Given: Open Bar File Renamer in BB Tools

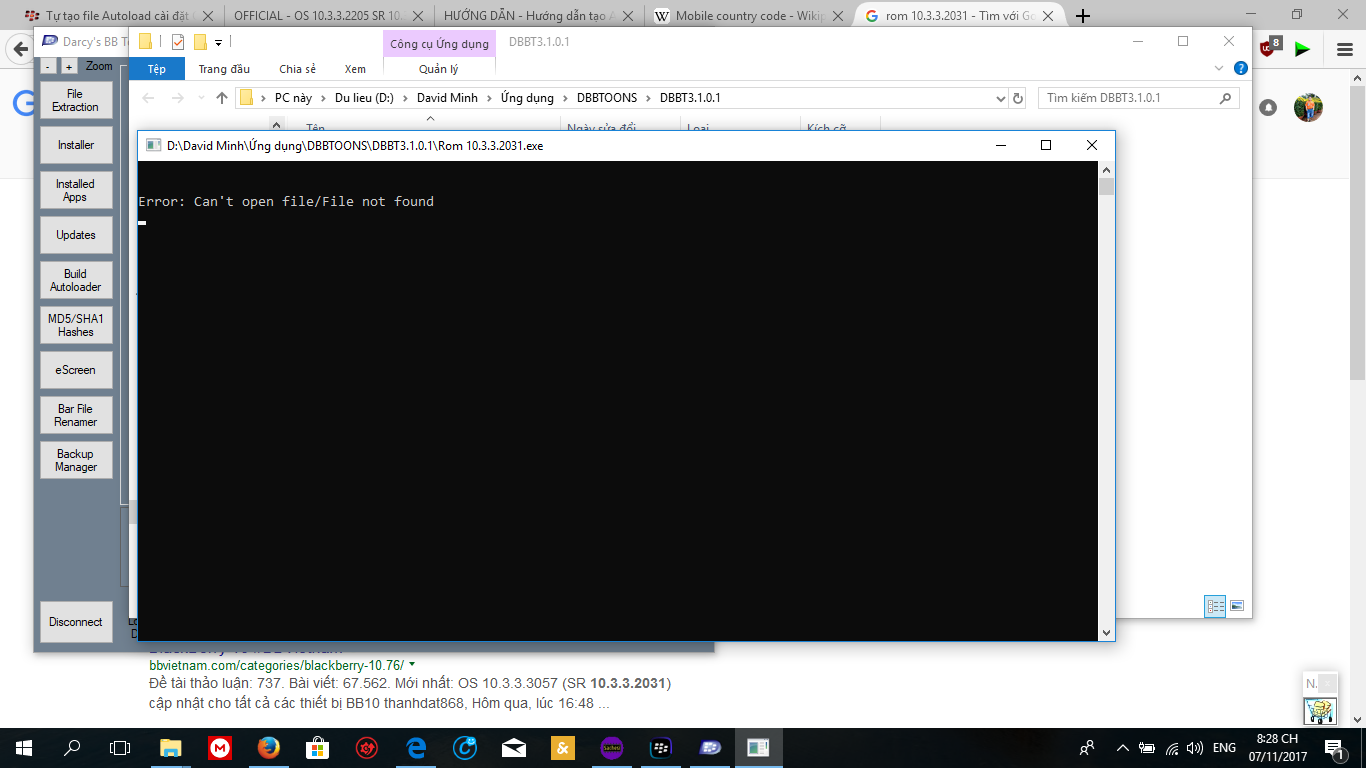Looking at the screenshot, I should [x=76, y=415].
